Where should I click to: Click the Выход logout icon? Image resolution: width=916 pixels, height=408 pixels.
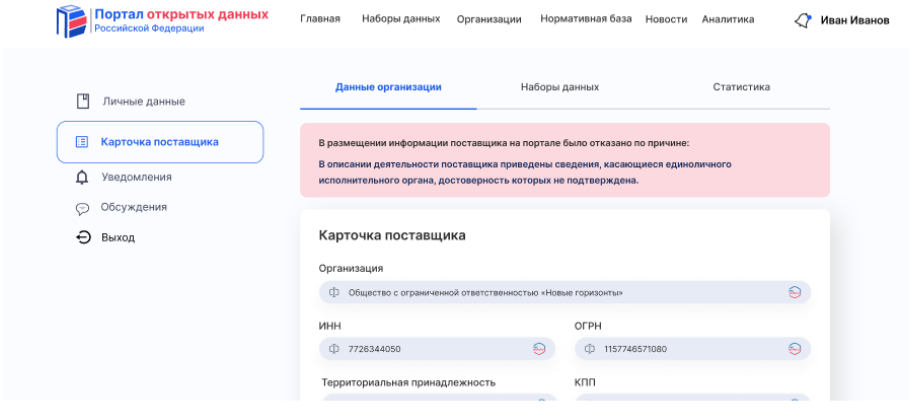click(84, 237)
